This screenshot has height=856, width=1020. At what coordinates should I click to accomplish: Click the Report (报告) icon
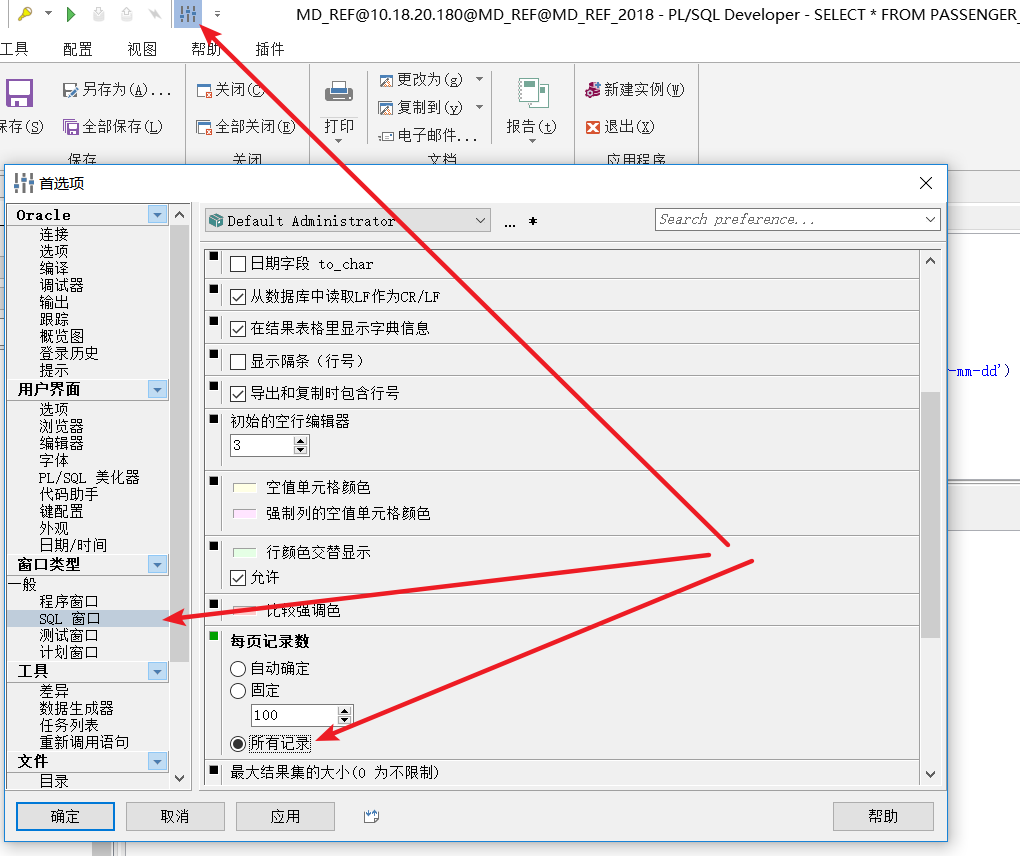click(533, 92)
